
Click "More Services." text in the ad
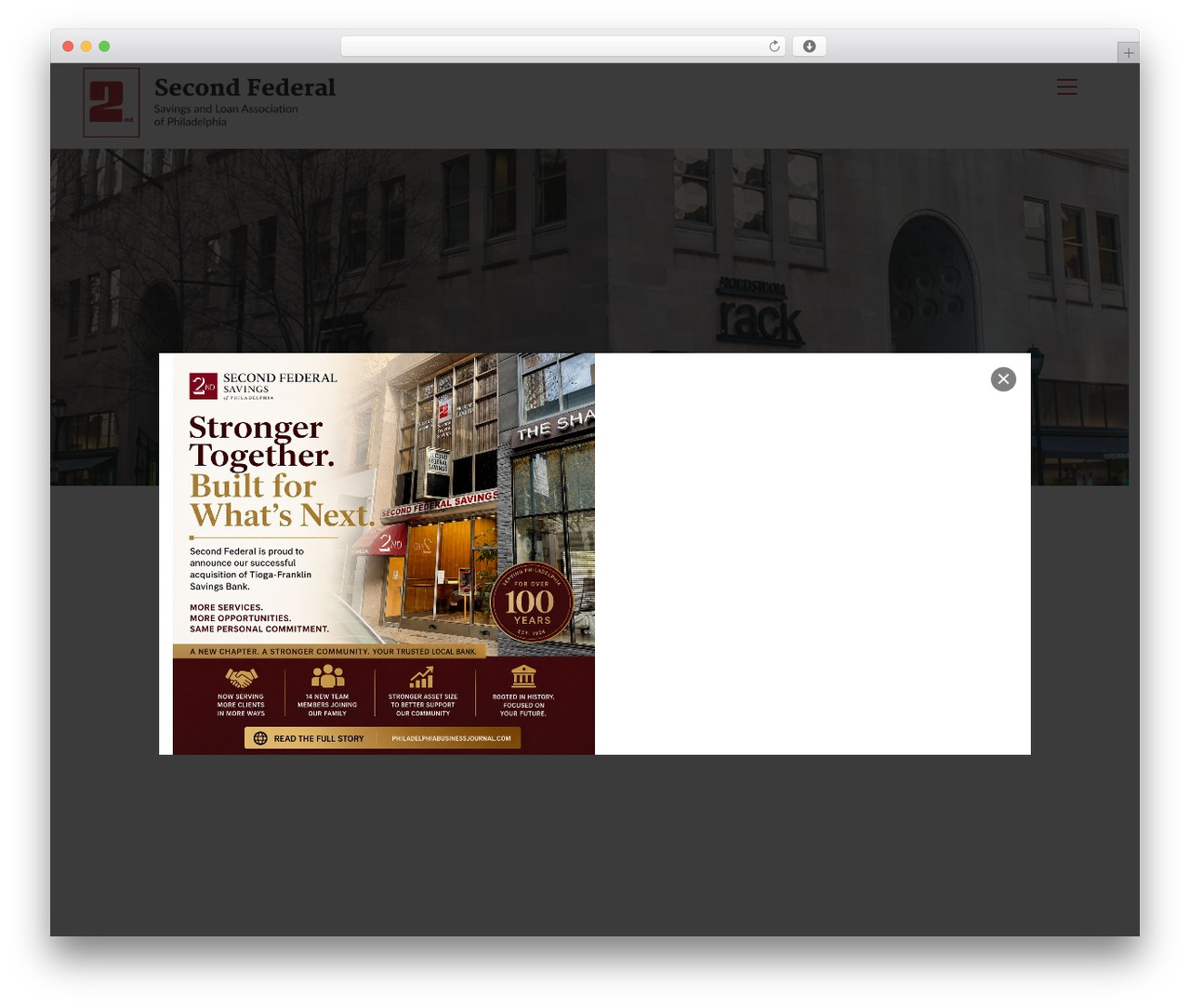tap(226, 607)
